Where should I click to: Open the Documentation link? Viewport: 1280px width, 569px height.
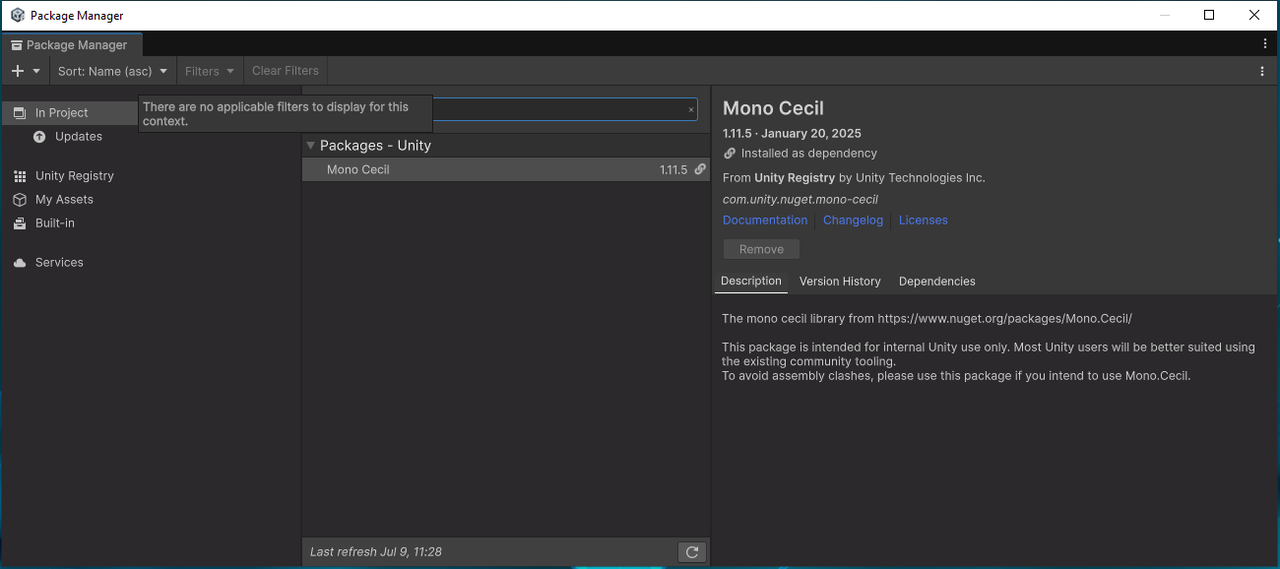[x=765, y=220]
